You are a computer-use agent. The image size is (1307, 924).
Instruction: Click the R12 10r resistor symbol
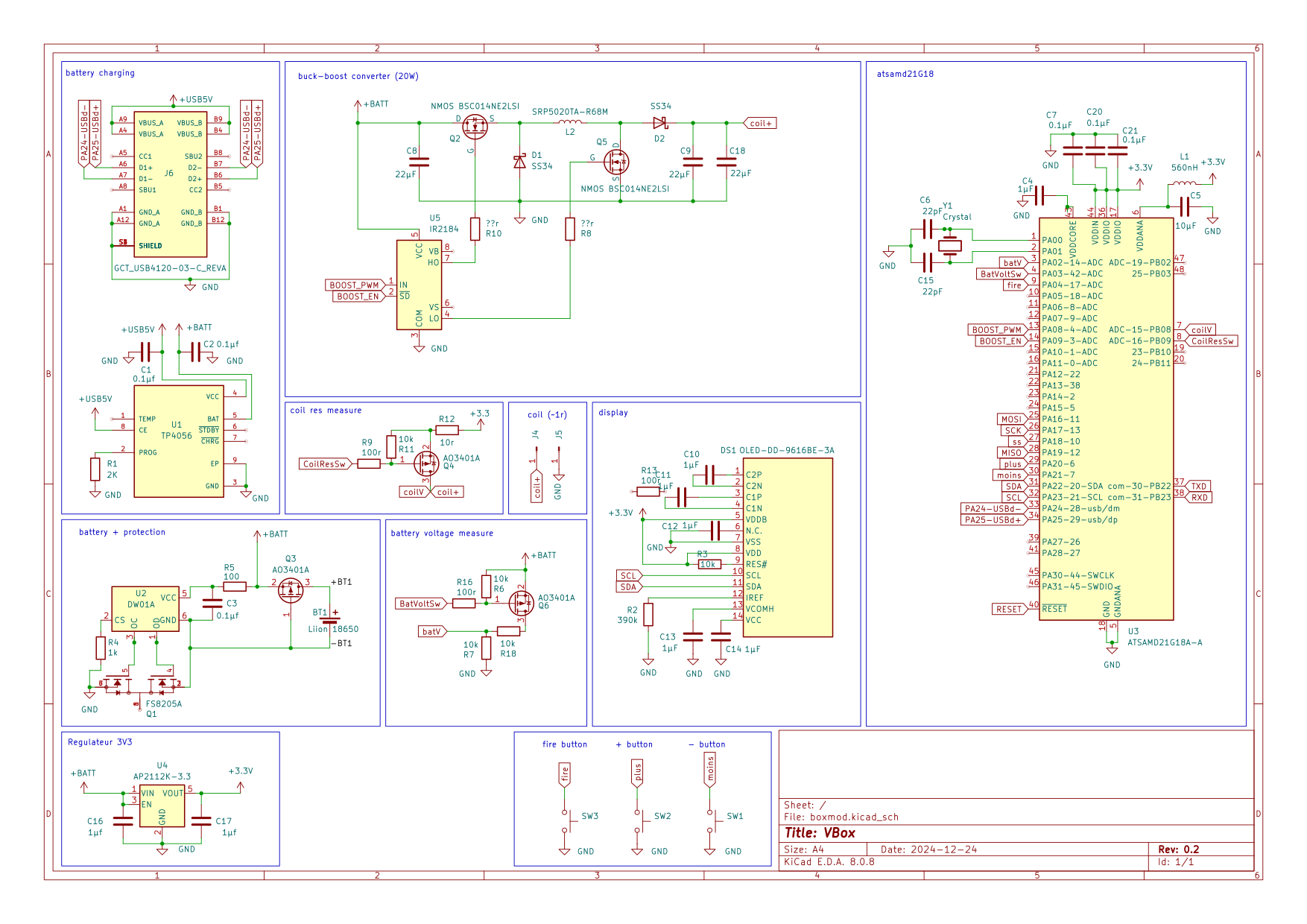click(447, 430)
